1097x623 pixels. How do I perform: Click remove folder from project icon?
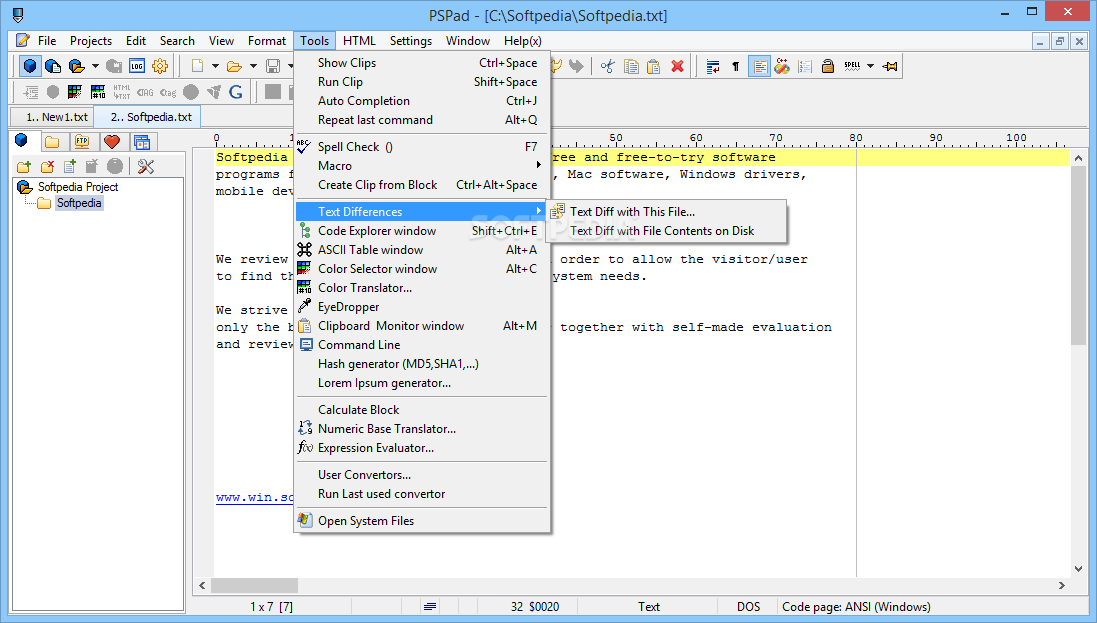pos(48,167)
